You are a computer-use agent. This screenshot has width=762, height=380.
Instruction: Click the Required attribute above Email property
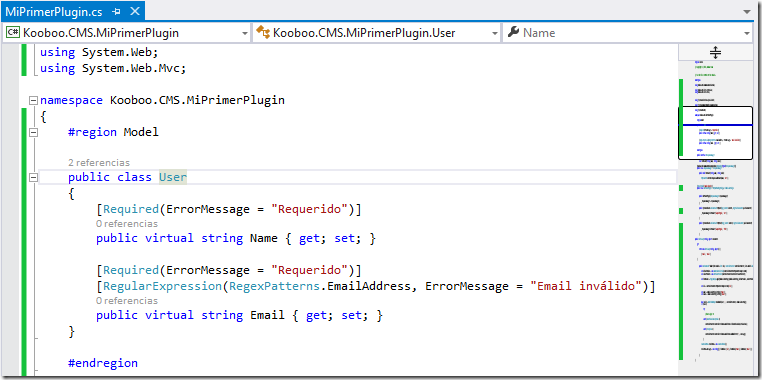[x=131, y=270]
